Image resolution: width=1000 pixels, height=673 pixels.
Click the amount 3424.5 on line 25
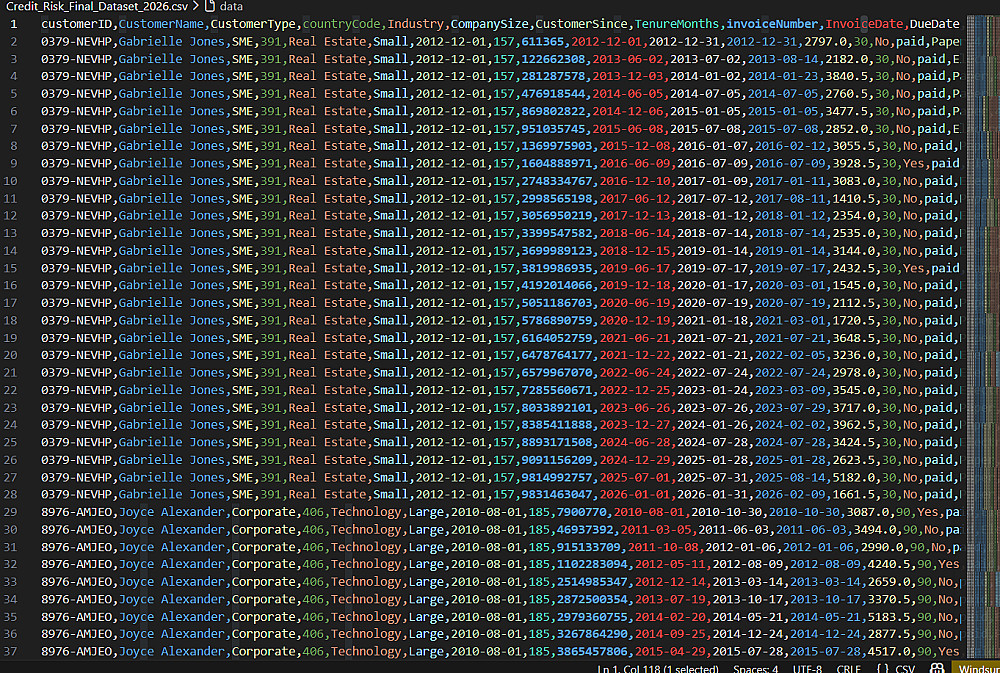853,442
